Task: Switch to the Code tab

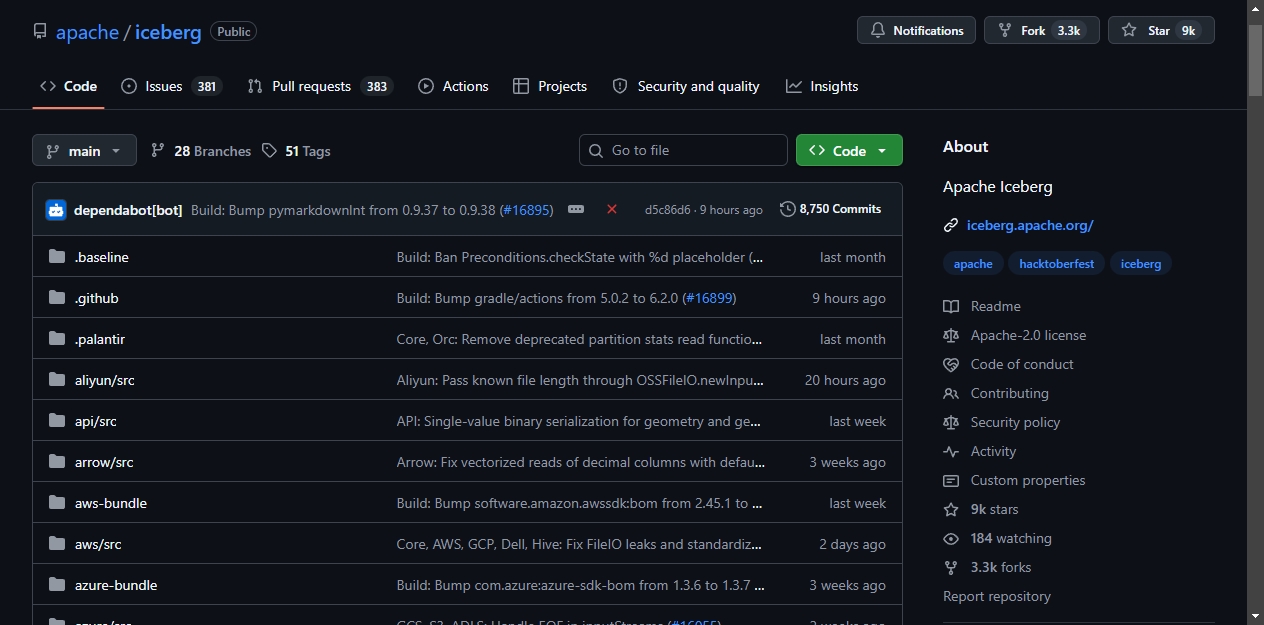Action: pos(68,86)
